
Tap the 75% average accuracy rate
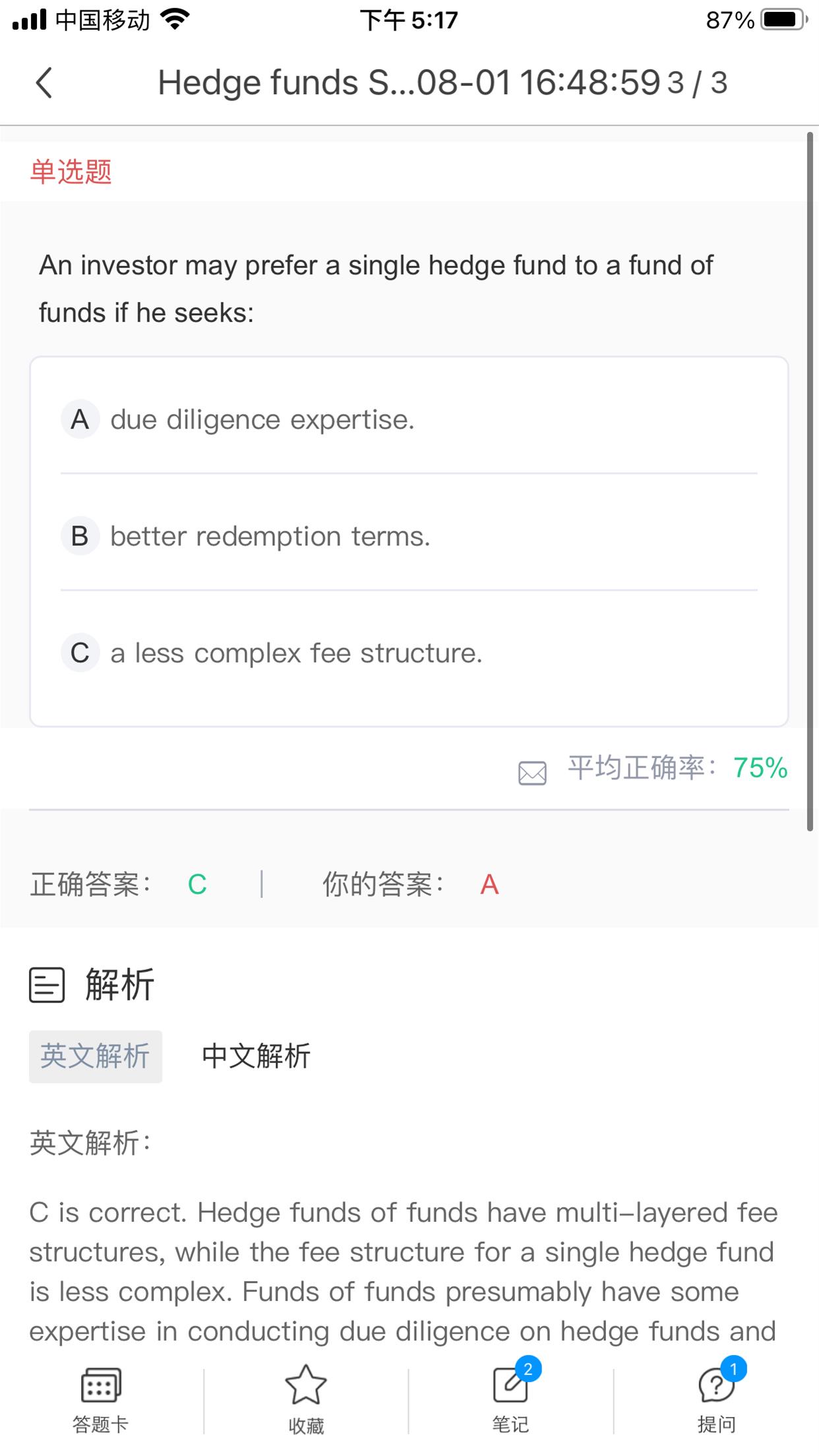pyautogui.click(x=760, y=768)
